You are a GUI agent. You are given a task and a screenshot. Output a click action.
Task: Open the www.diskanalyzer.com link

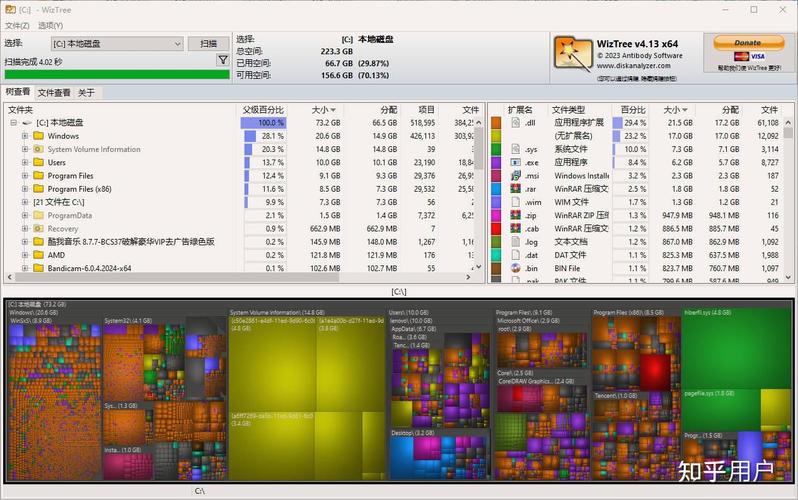634,66
